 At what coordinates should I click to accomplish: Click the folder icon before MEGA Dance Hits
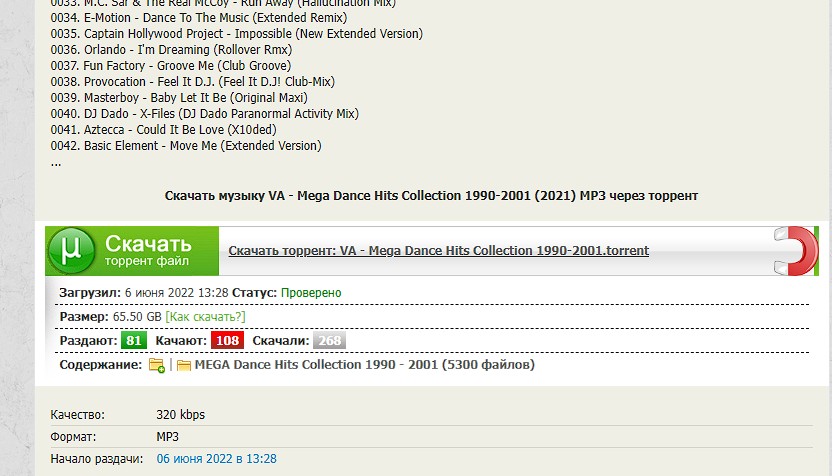click(184, 366)
